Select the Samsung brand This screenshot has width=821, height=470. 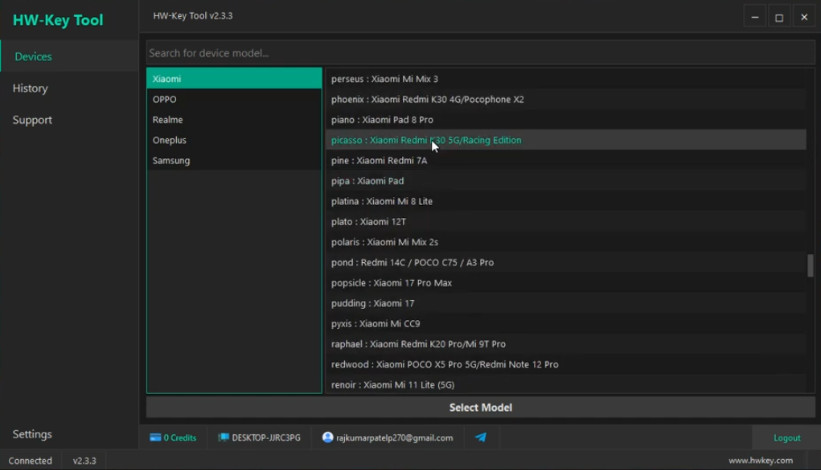(234, 160)
